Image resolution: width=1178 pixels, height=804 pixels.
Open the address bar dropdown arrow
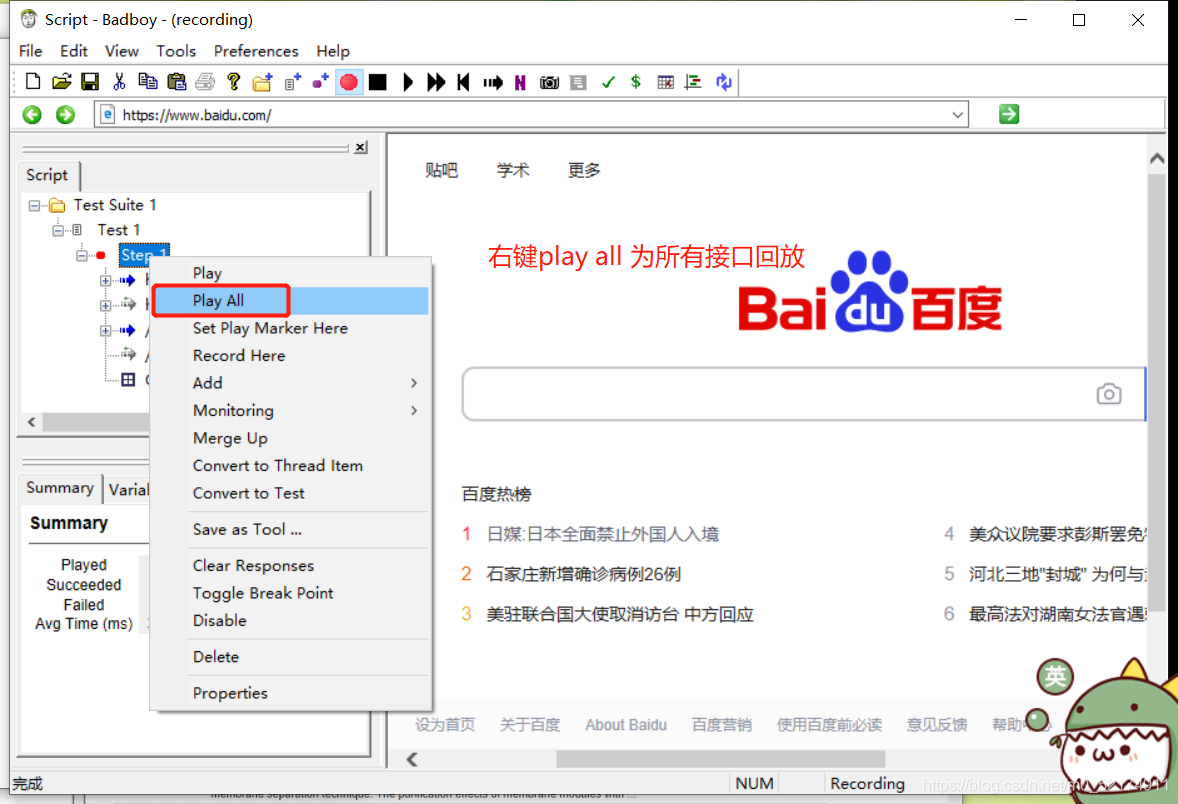pyautogui.click(x=957, y=114)
